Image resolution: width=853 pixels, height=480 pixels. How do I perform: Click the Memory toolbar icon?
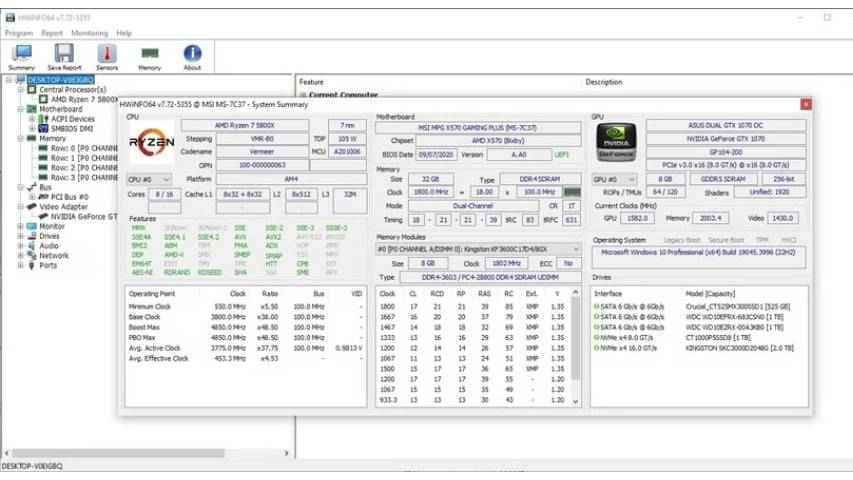(x=150, y=53)
